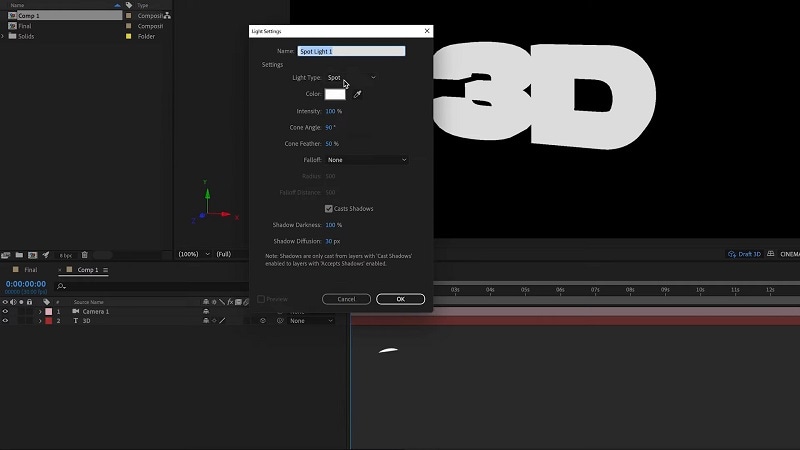Click the 05s mark on the time ruler

[525, 290]
